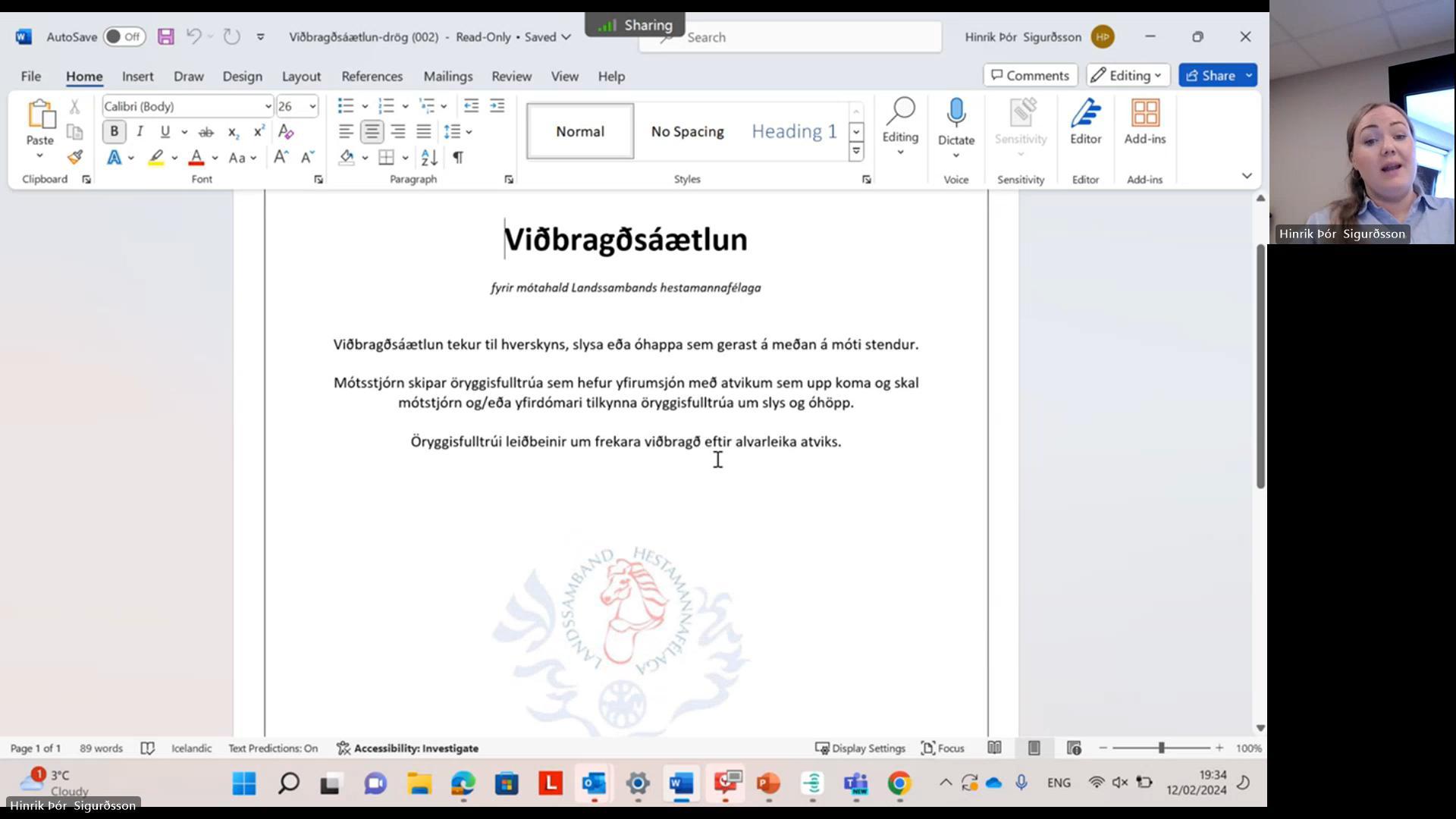
Task: Open the font size 26 dropdown
Action: point(312,107)
